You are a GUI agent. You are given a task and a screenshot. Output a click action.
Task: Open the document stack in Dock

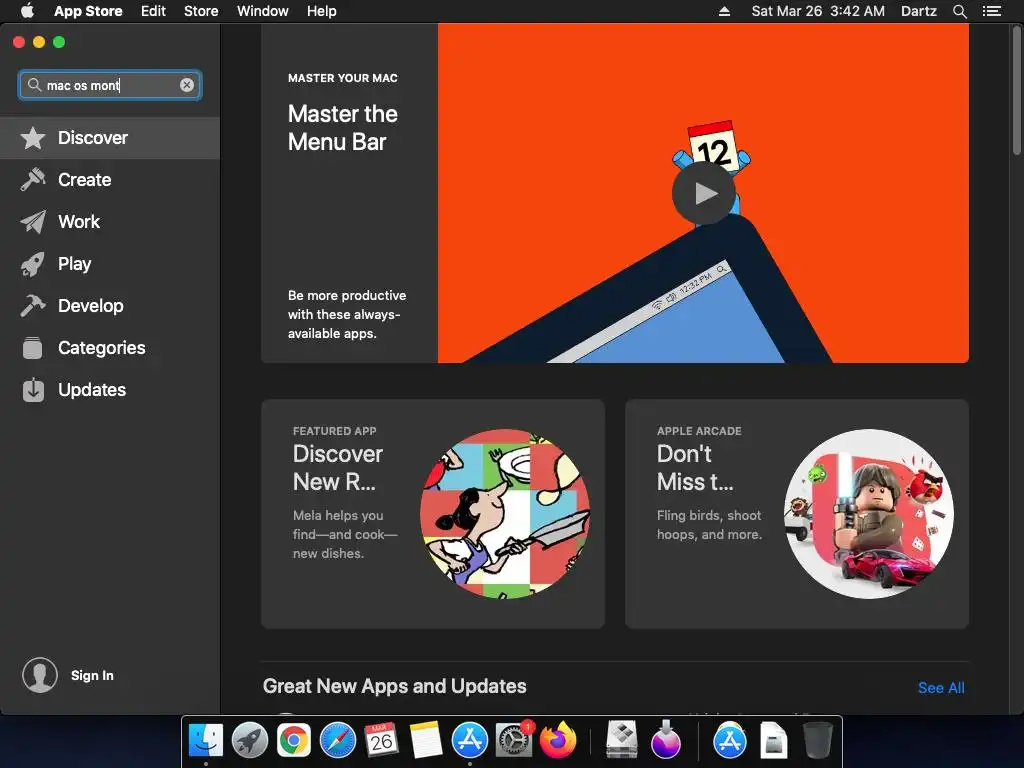pyautogui.click(x=773, y=741)
